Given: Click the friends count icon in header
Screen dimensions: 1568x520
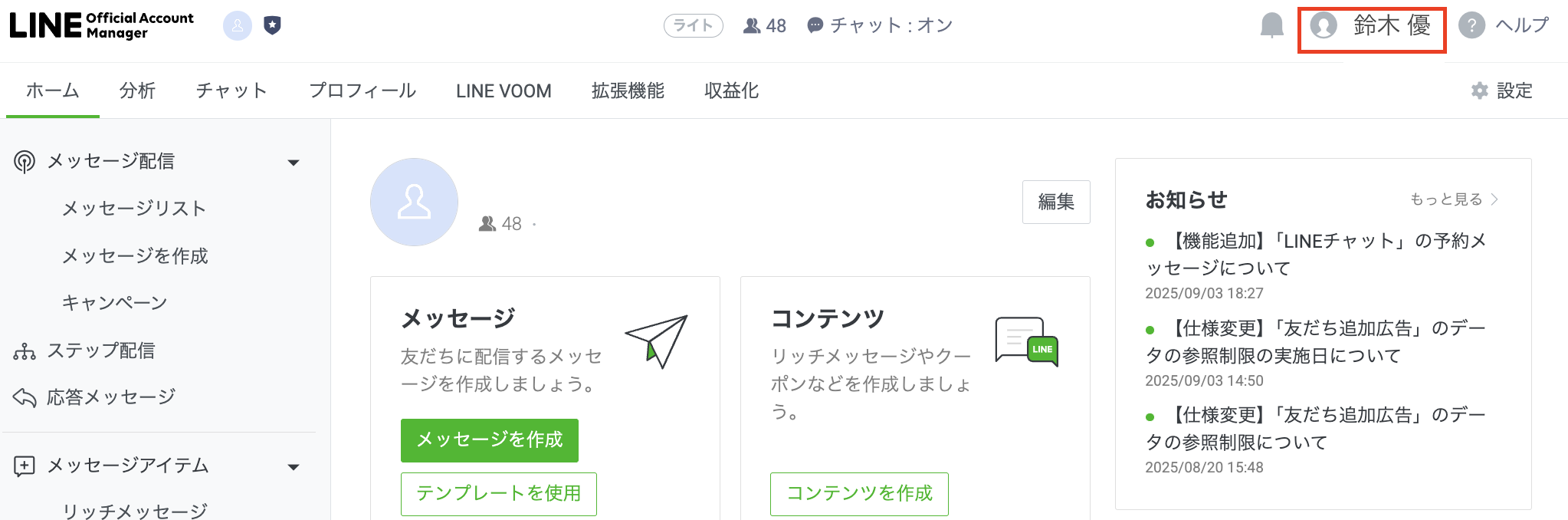Looking at the screenshot, I should point(752,26).
